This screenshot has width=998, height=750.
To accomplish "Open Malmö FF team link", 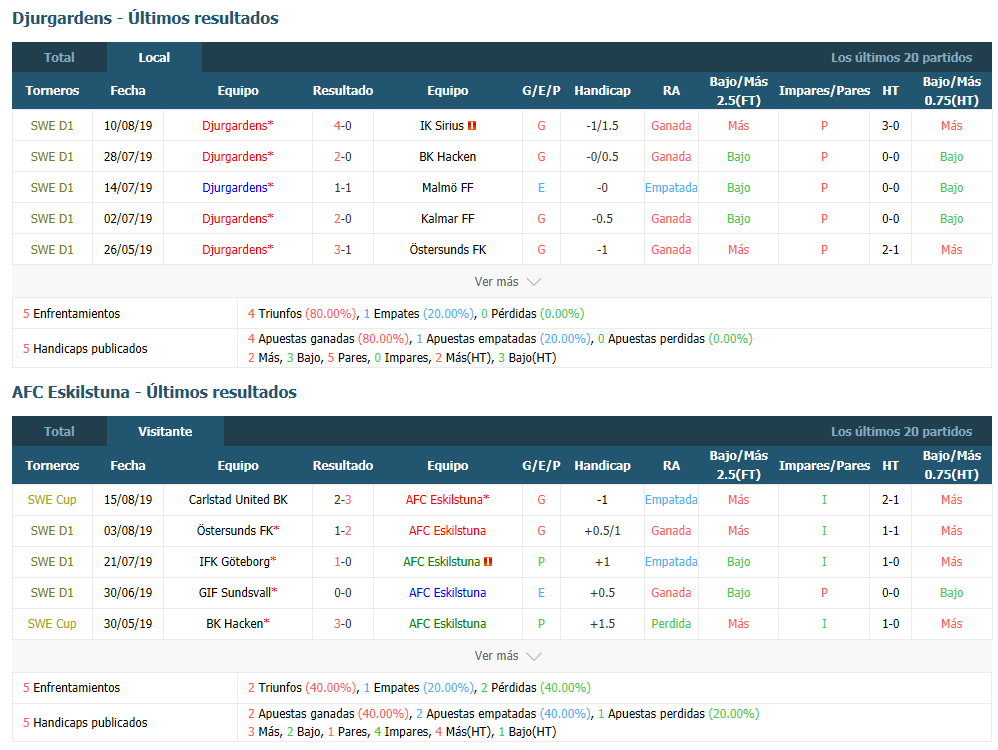I will pyautogui.click(x=447, y=188).
